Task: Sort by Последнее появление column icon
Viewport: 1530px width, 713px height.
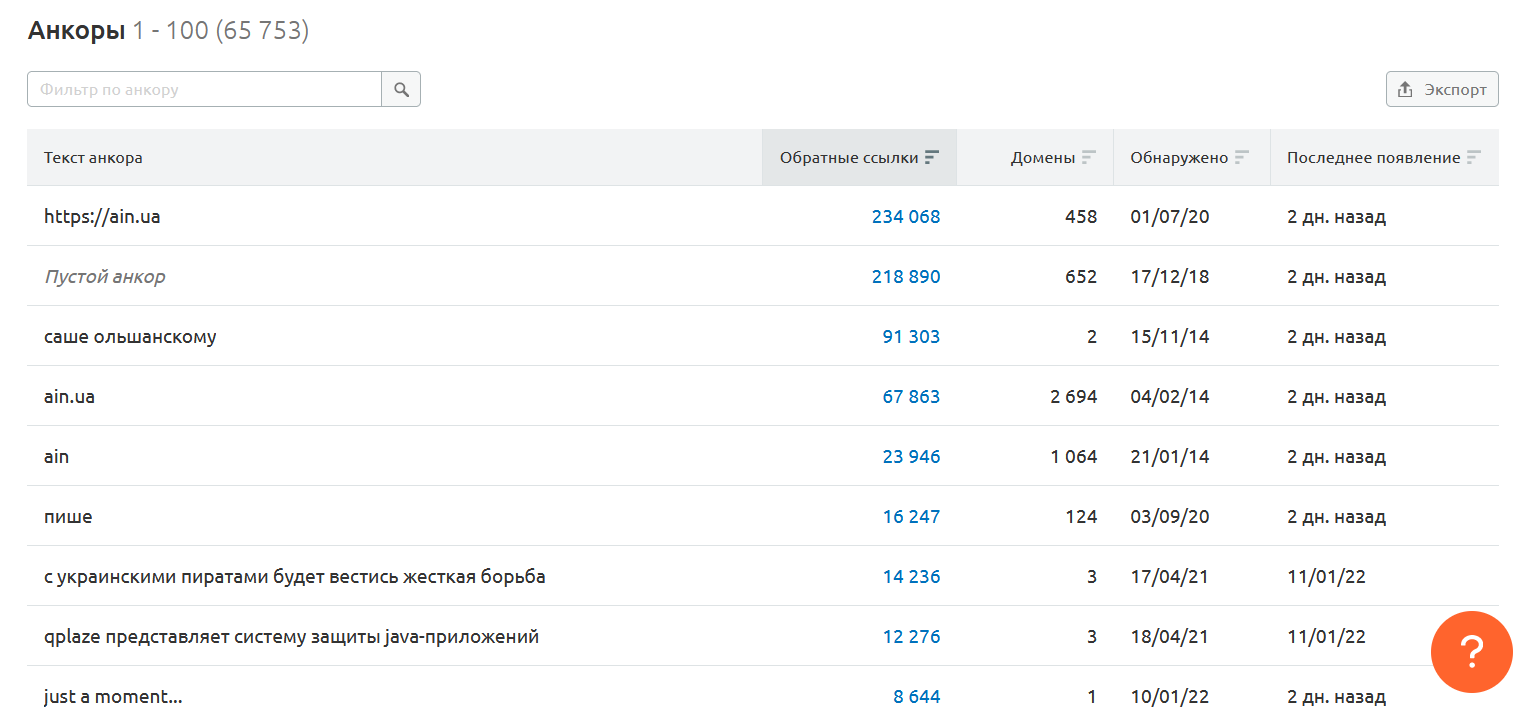Action: [1474, 157]
